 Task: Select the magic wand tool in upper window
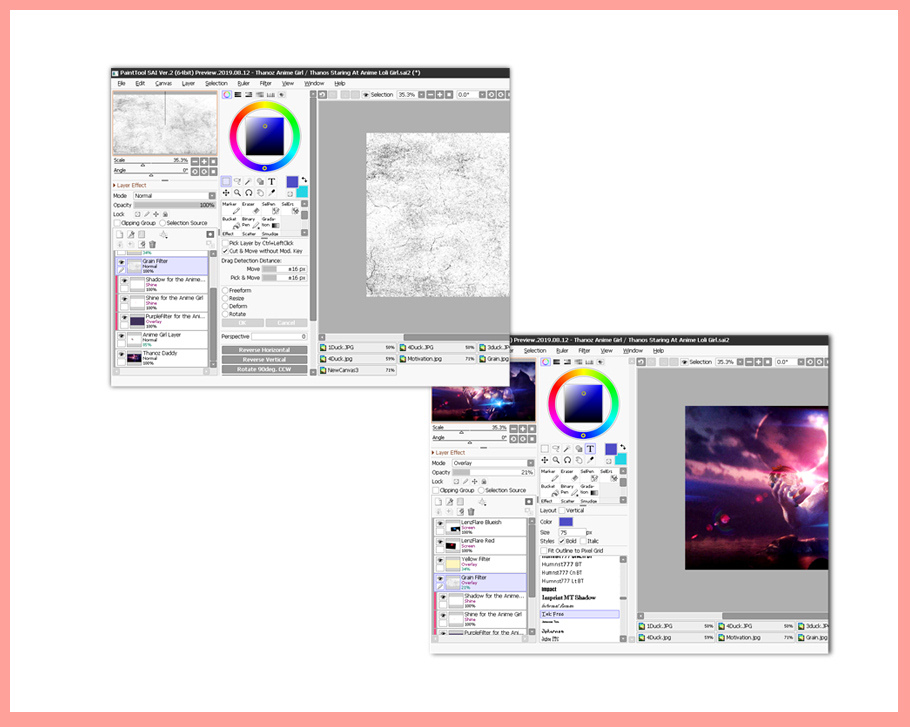(248, 182)
